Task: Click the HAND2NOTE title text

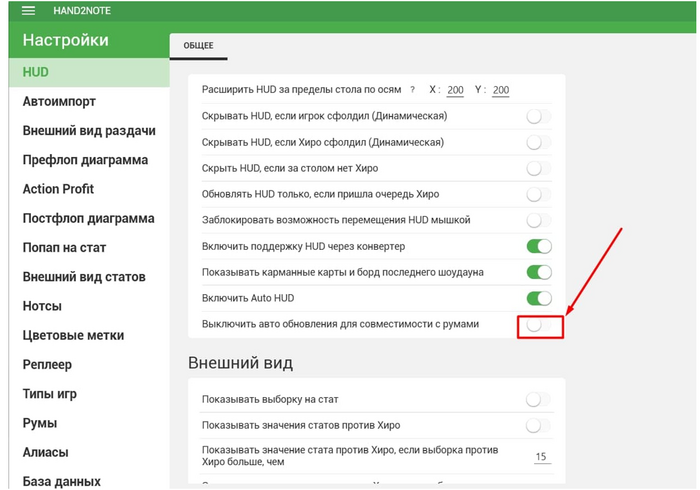Action: 82,11
